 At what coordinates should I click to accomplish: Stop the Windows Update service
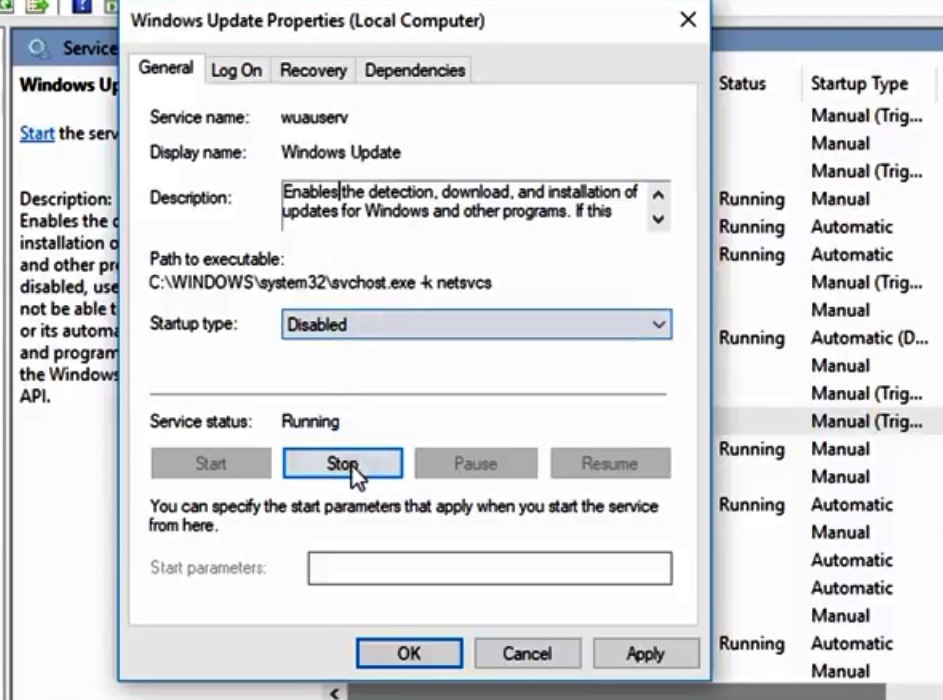coord(343,463)
